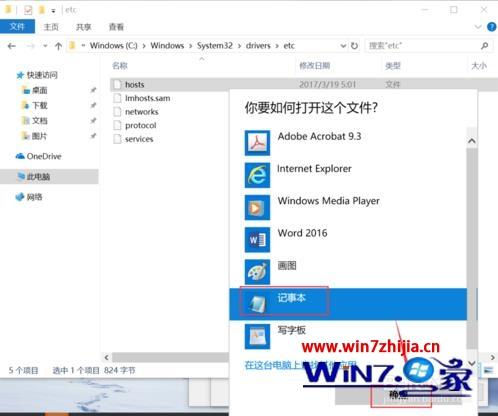Pick the Windows Media Player icon

coord(257,208)
